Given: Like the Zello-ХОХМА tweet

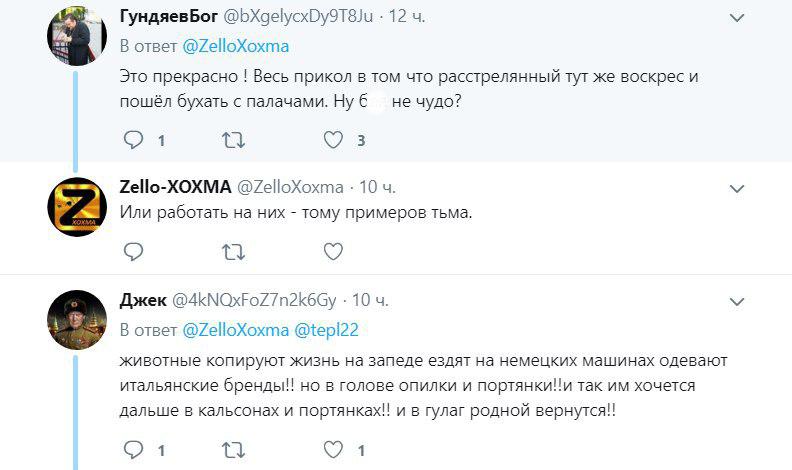Looking at the screenshot, I should pyautogui.click(x=334, y=251).
